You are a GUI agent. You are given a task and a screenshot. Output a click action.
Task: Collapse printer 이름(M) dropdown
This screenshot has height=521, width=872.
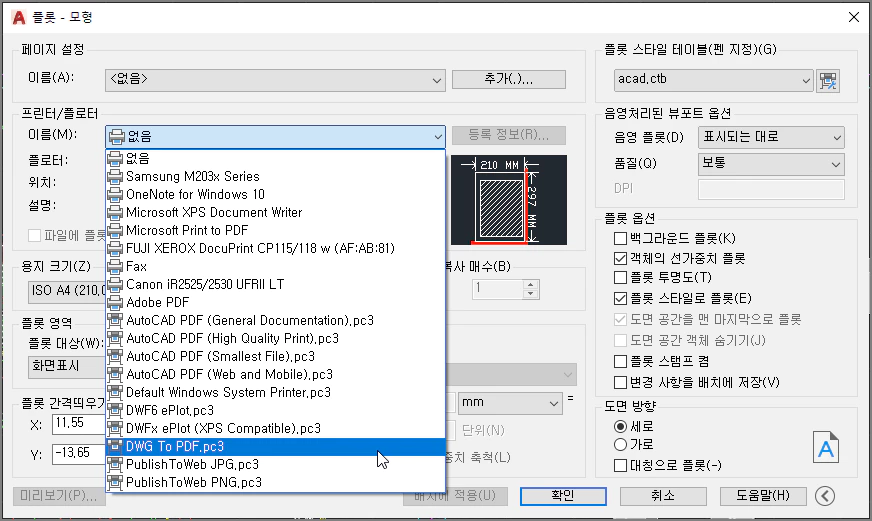click(x=275, y=136)
